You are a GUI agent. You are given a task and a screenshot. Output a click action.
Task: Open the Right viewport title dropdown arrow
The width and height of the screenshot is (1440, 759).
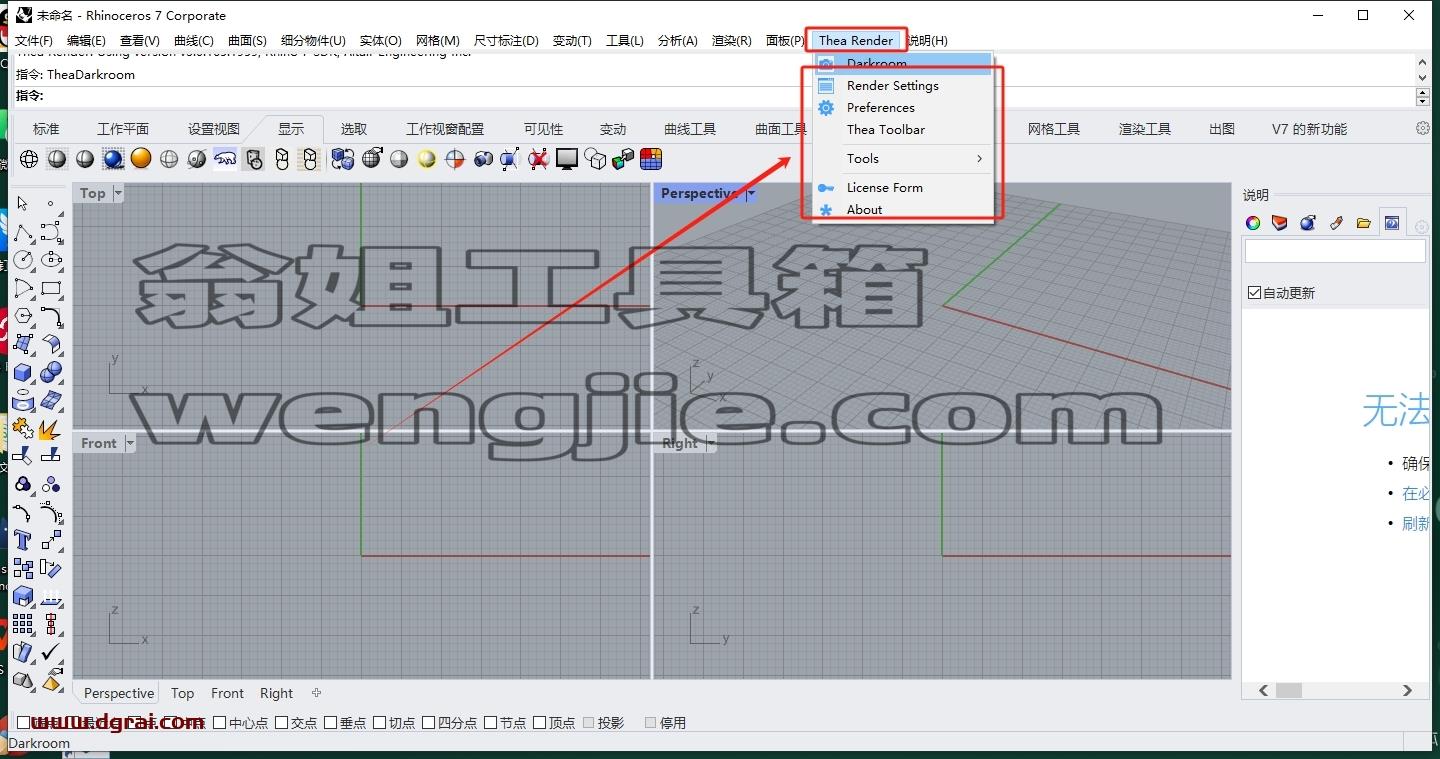711,443
